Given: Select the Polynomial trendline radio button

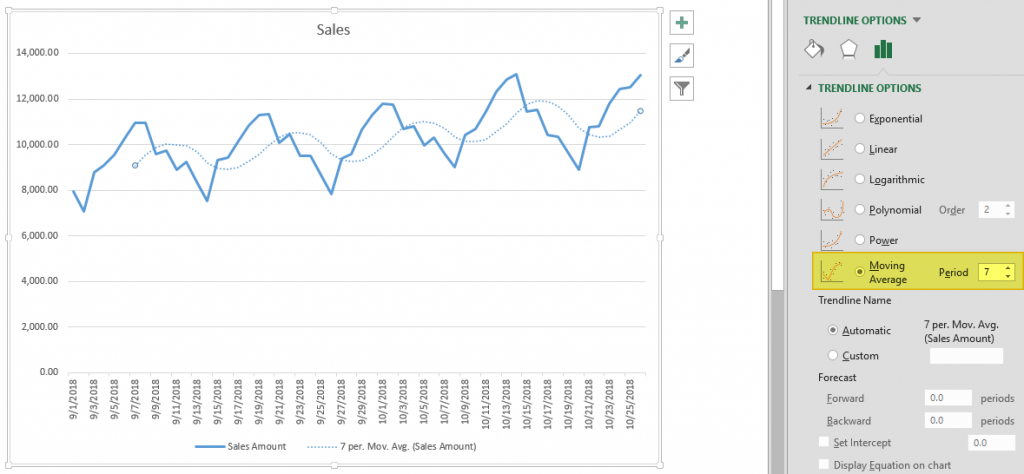Looking at the screenshot, I should click(x=859, y=210).
